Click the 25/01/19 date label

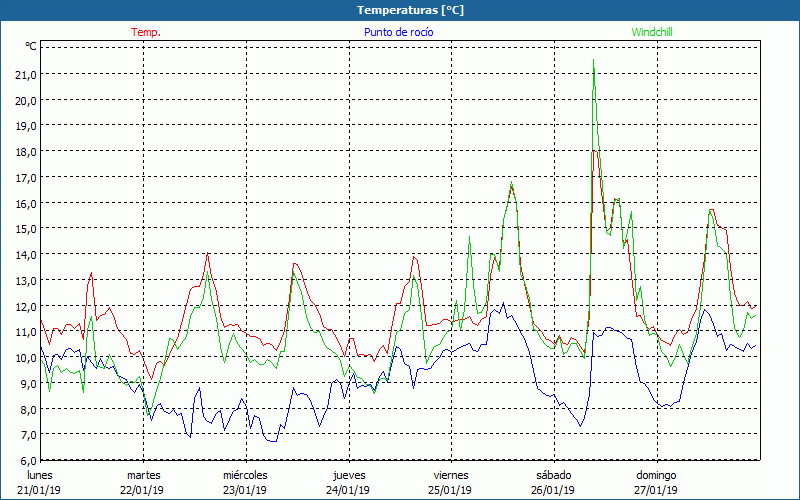(451, 490)
